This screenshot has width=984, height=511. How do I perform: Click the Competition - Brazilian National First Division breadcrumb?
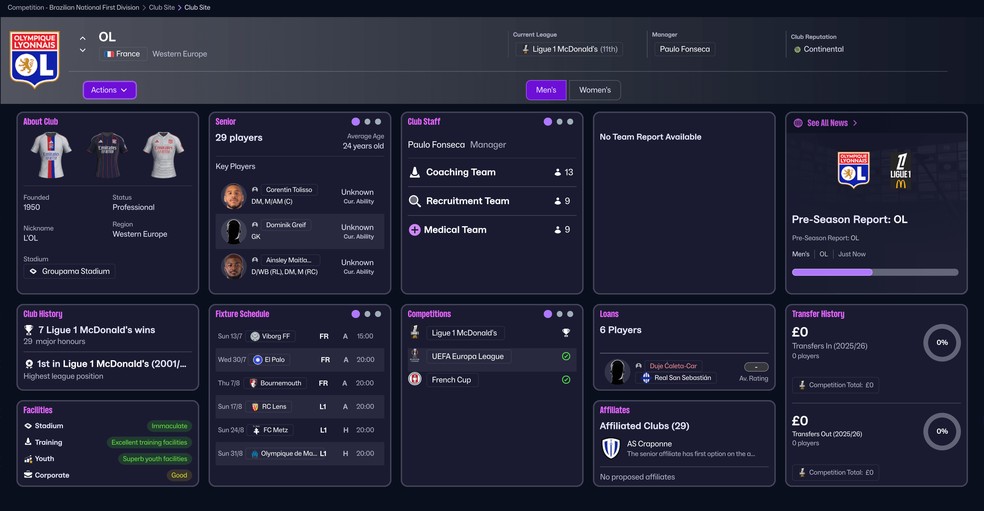[73, 8]
